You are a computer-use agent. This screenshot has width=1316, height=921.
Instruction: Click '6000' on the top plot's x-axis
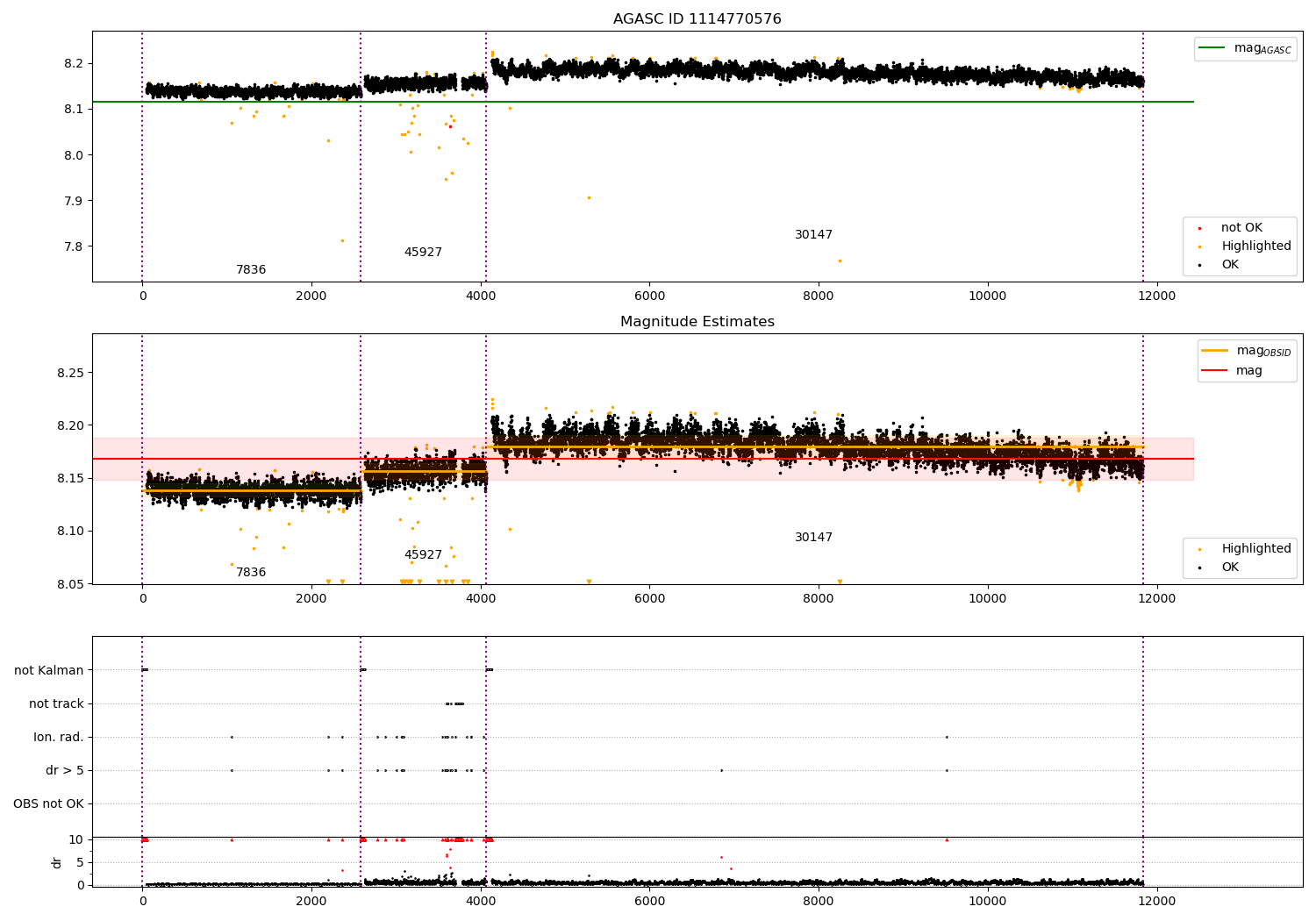coord(649,296)
